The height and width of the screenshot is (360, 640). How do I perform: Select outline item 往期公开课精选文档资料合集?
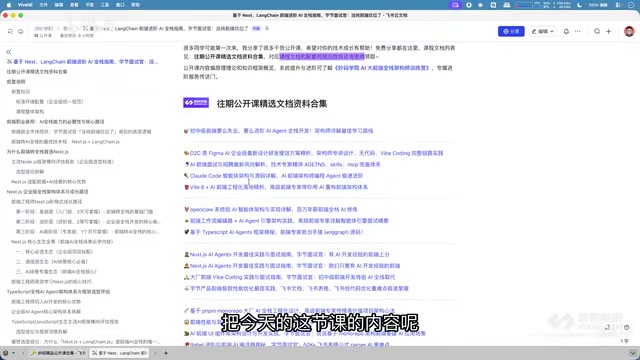[37, 71]
